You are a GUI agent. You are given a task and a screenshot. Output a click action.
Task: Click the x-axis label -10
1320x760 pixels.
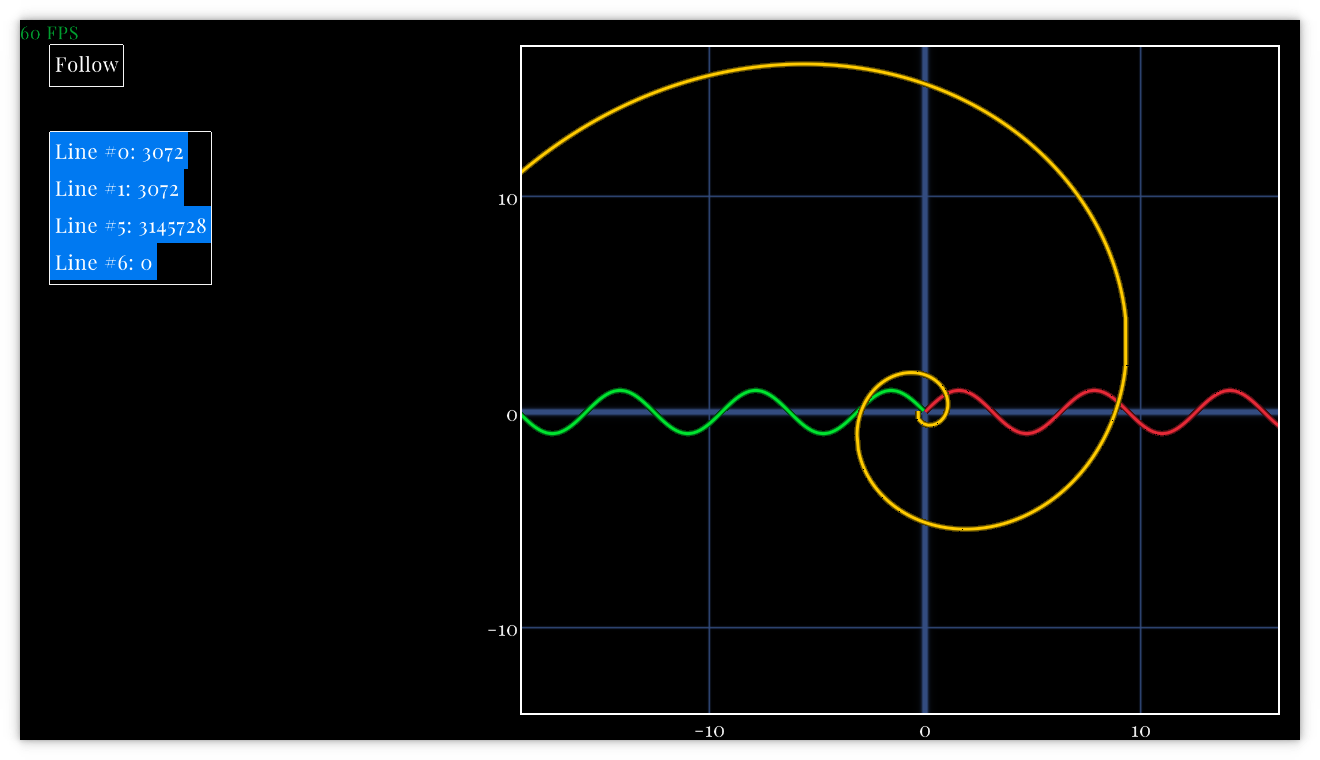click(709, 731)
